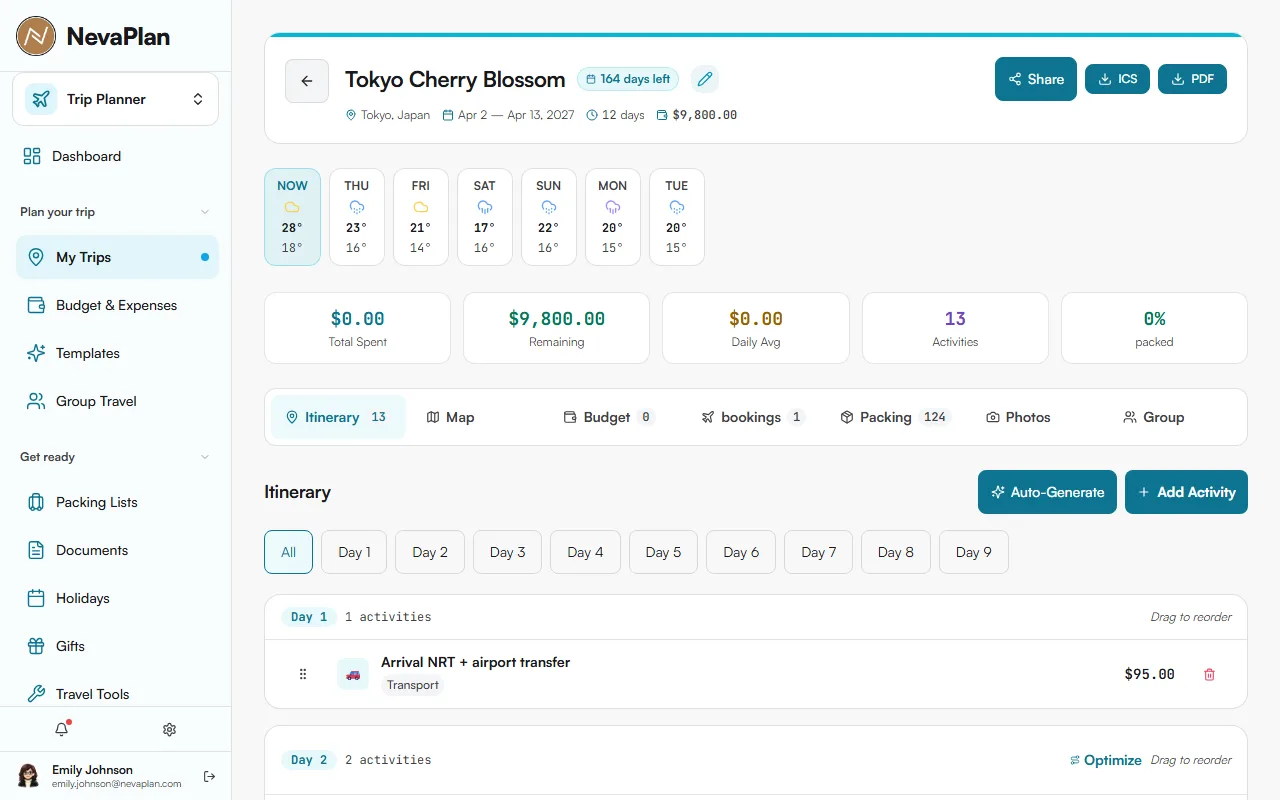Select the NOW weather card

(x=292, y=217)
